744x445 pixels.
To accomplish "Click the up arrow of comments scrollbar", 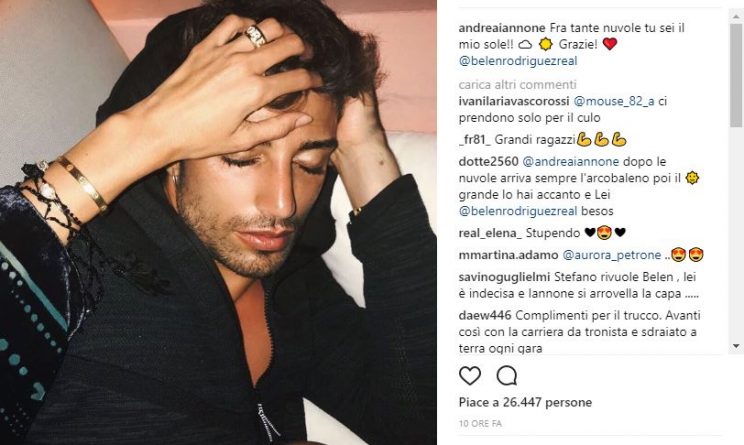I will [736, 16].
